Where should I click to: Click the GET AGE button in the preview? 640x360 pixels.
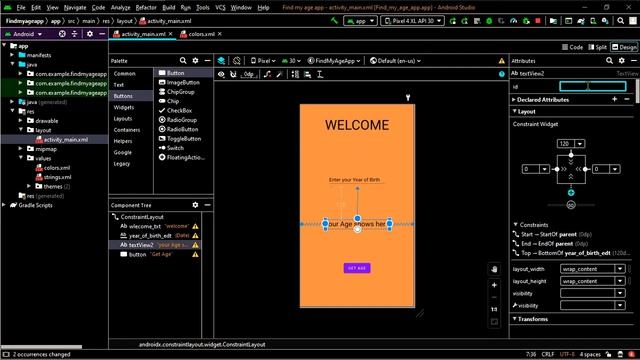pos(357,268)
